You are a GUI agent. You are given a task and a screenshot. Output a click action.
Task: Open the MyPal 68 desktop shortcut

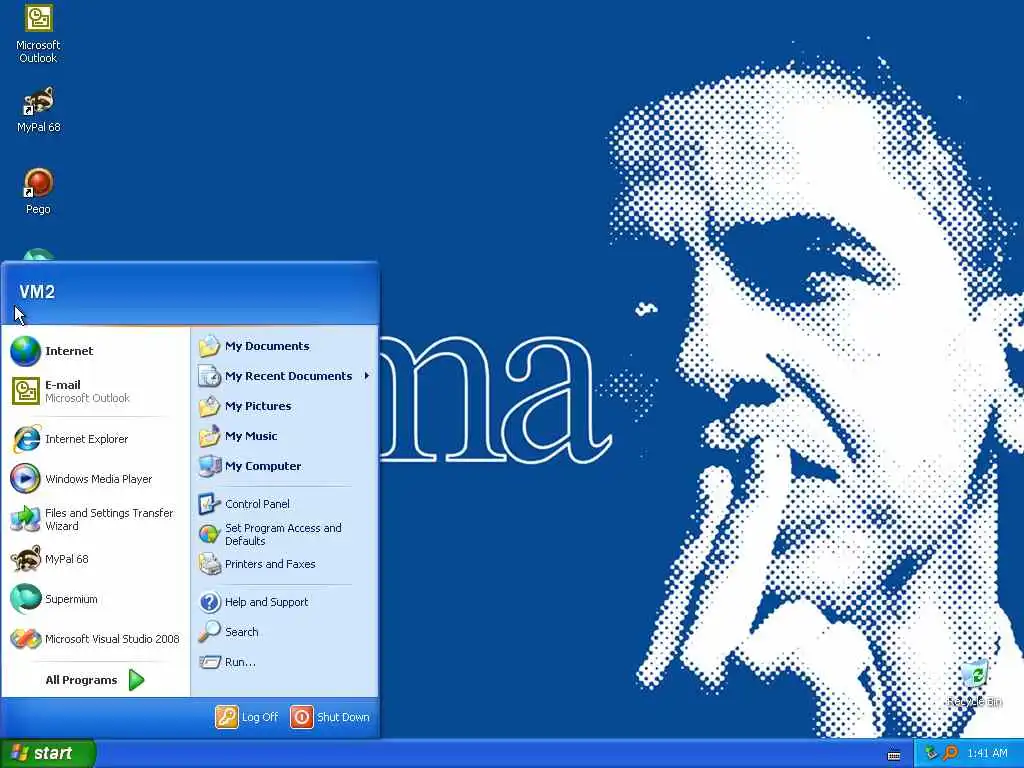pos(38,110)
